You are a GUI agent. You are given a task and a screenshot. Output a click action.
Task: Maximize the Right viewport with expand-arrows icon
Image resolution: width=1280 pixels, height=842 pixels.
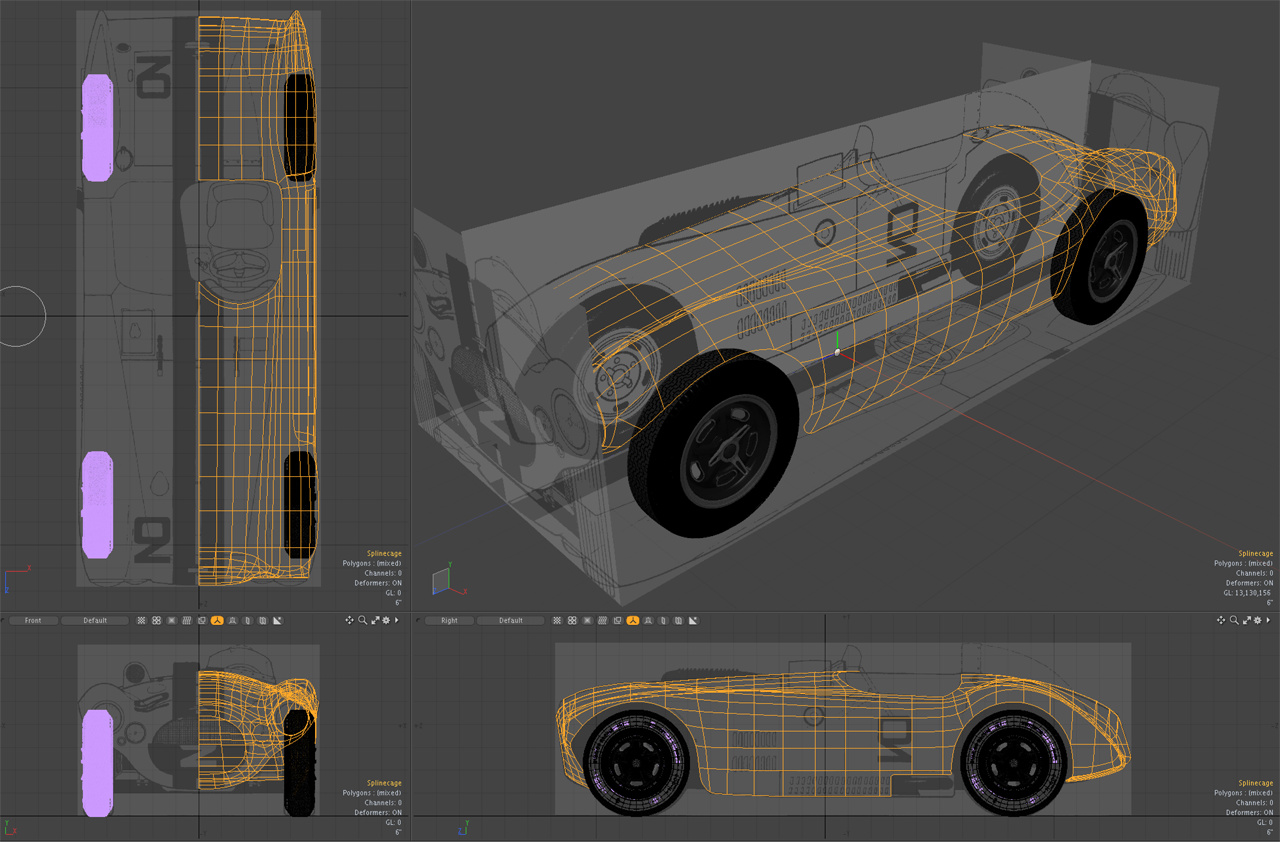pos(1246,620)
